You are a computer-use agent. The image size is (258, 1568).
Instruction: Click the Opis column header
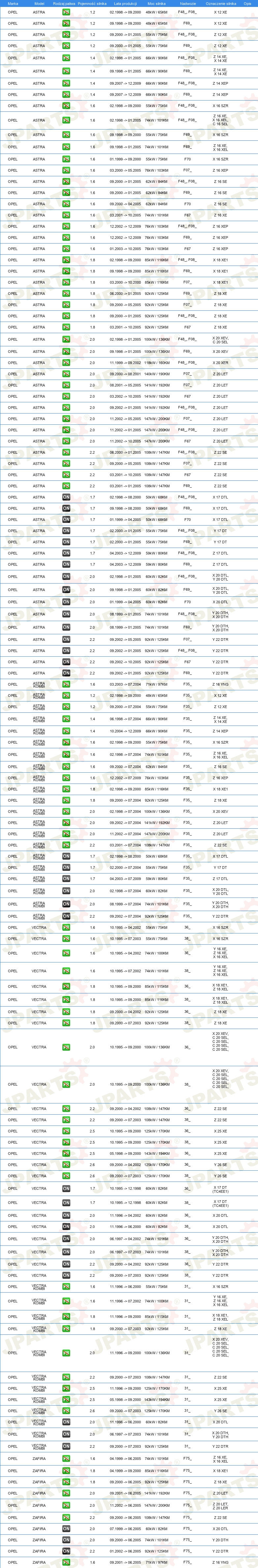pyautogui.click(x=247, y=4)
